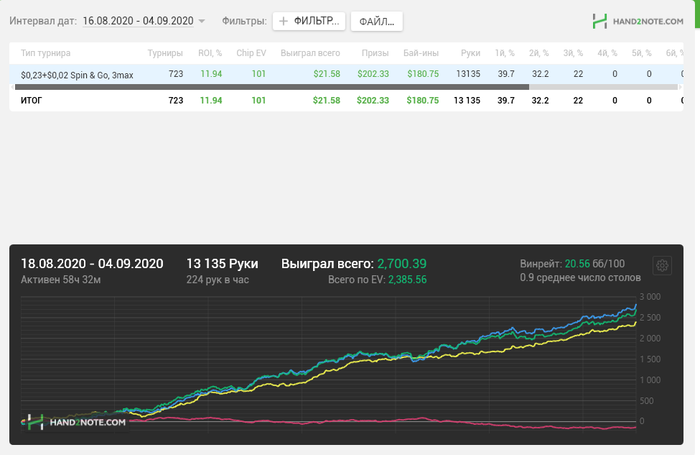Click the 1й, % column header
This screenshot has width=700, height=455.
(504, 53)
